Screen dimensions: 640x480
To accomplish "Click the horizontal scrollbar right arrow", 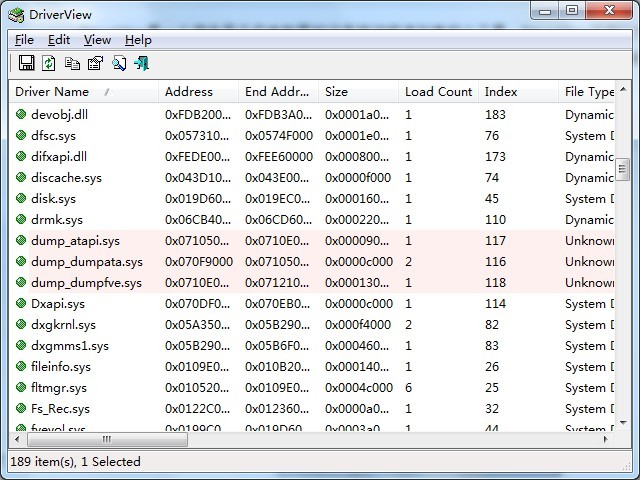I will [606, 439].
